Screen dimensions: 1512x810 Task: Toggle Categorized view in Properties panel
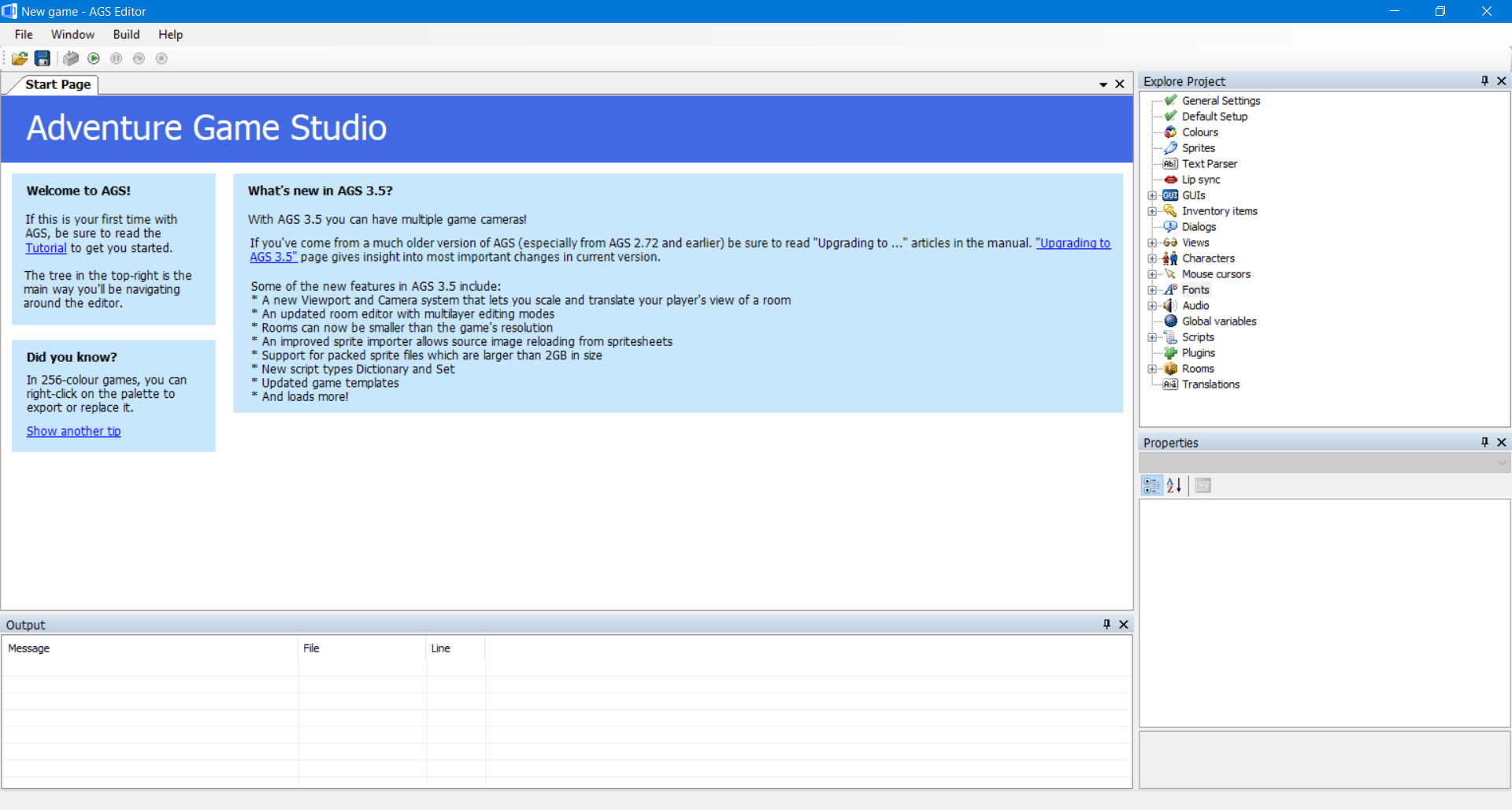click(1152, 485)
